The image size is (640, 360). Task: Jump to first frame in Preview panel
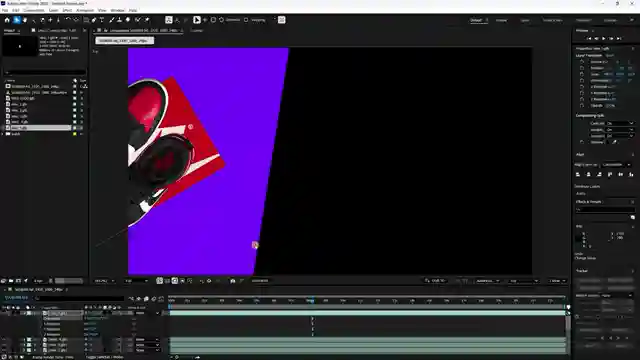pyautogui.click(x=589, y=38)
